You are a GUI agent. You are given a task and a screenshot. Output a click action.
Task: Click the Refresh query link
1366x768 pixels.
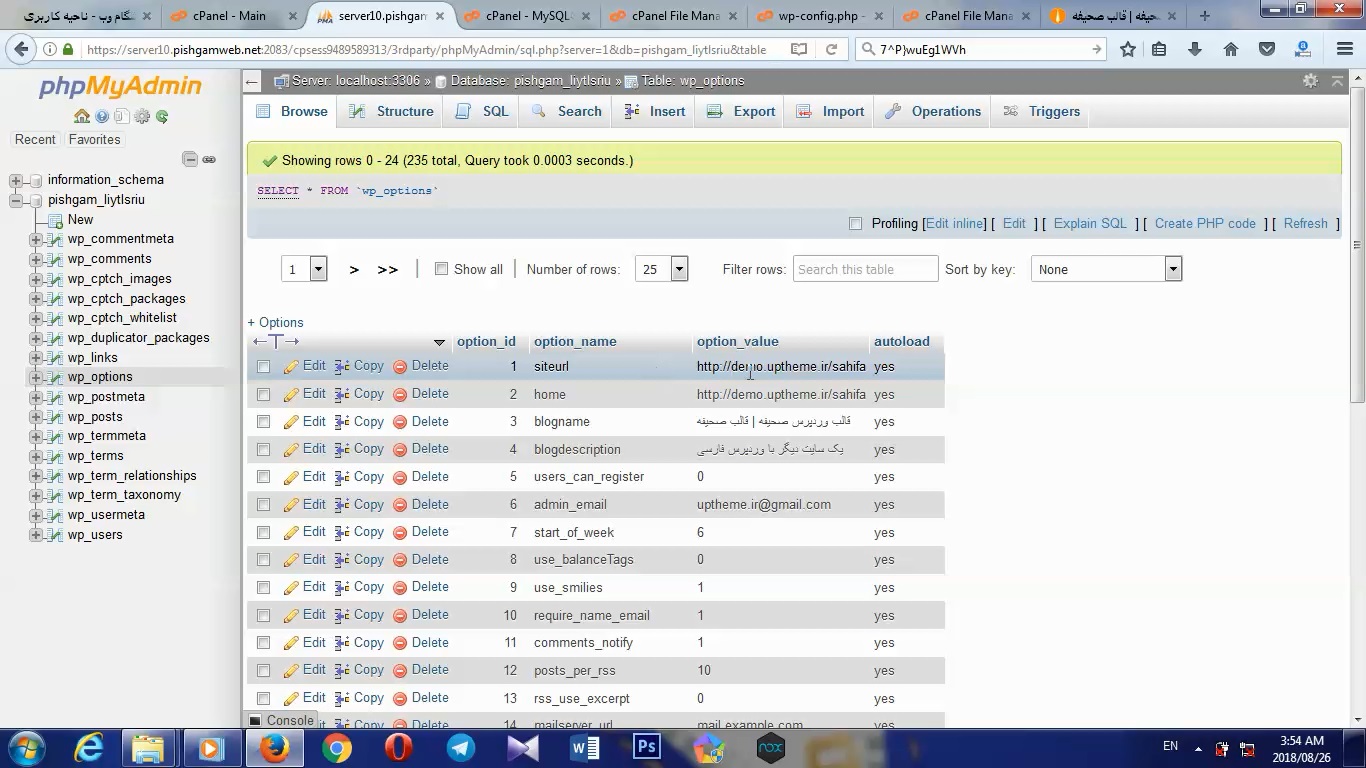[1306, 224]
